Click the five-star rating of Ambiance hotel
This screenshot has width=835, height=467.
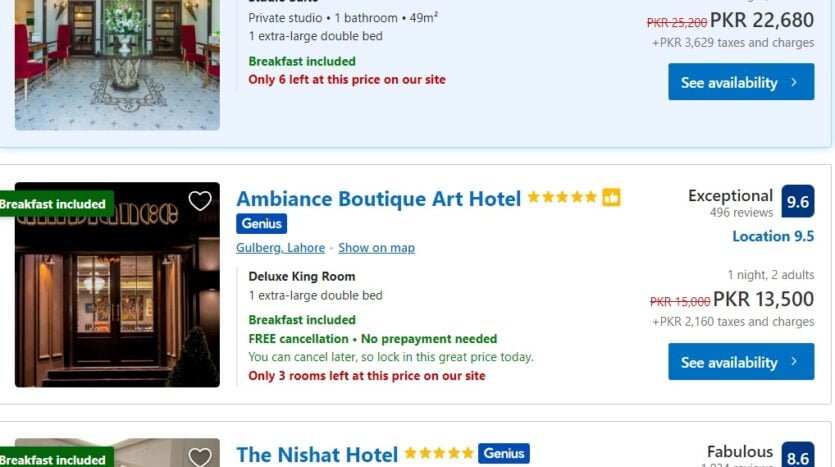tap(562, 198)
